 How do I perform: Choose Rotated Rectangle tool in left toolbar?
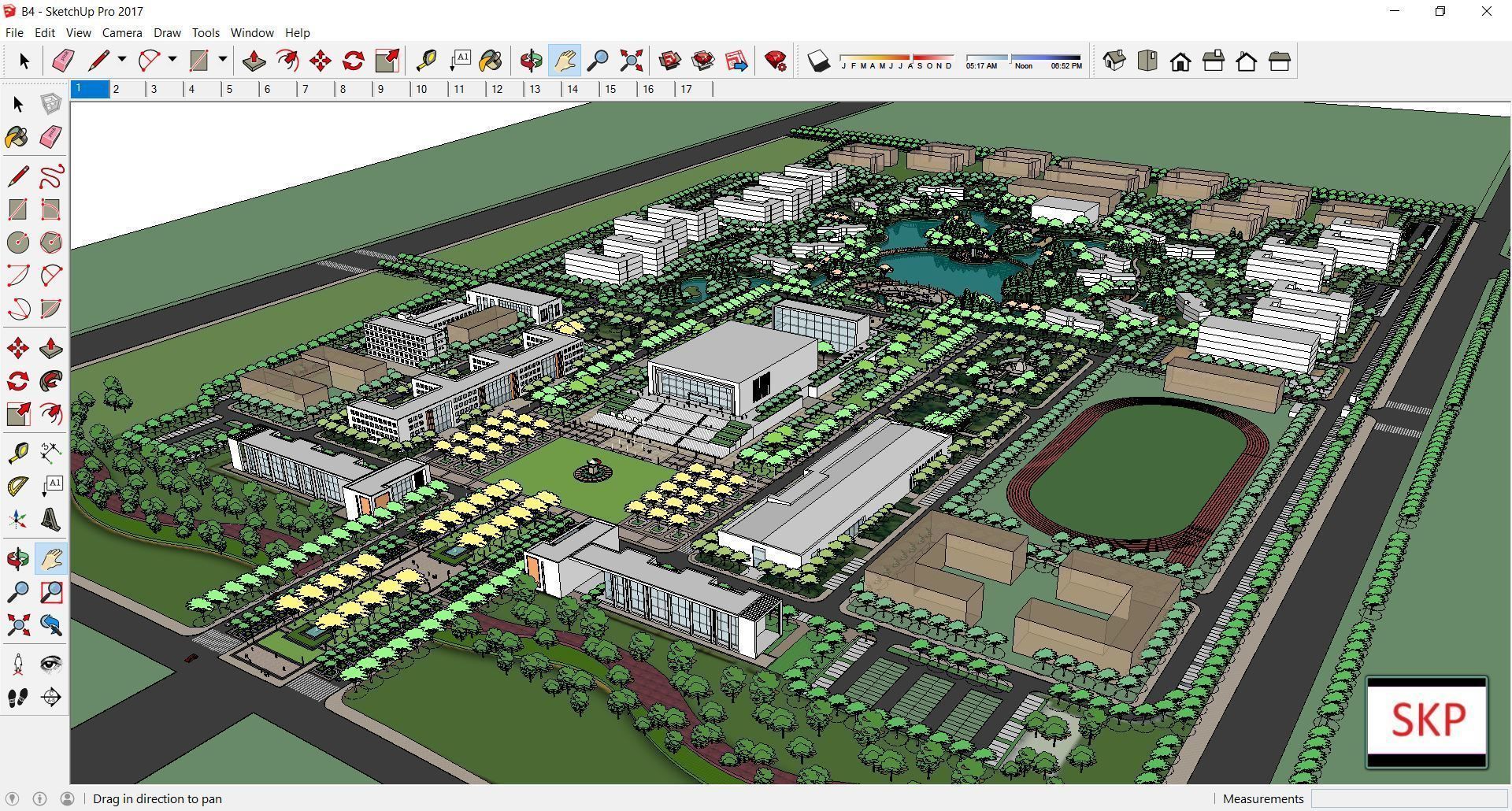tap(51, 209)
